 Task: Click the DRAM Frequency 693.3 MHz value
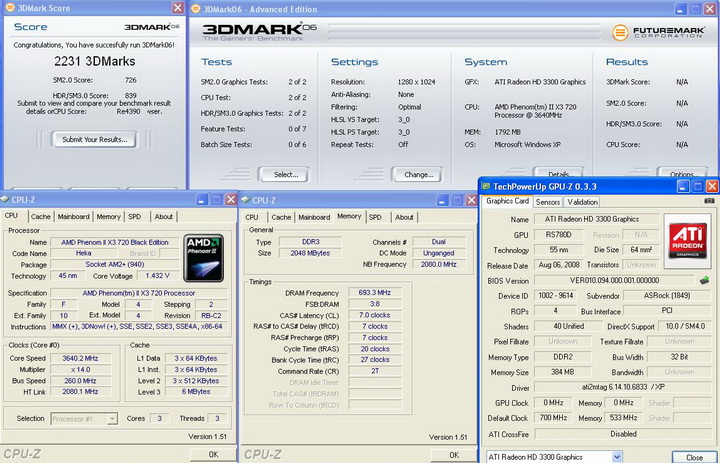click(375, 293)
